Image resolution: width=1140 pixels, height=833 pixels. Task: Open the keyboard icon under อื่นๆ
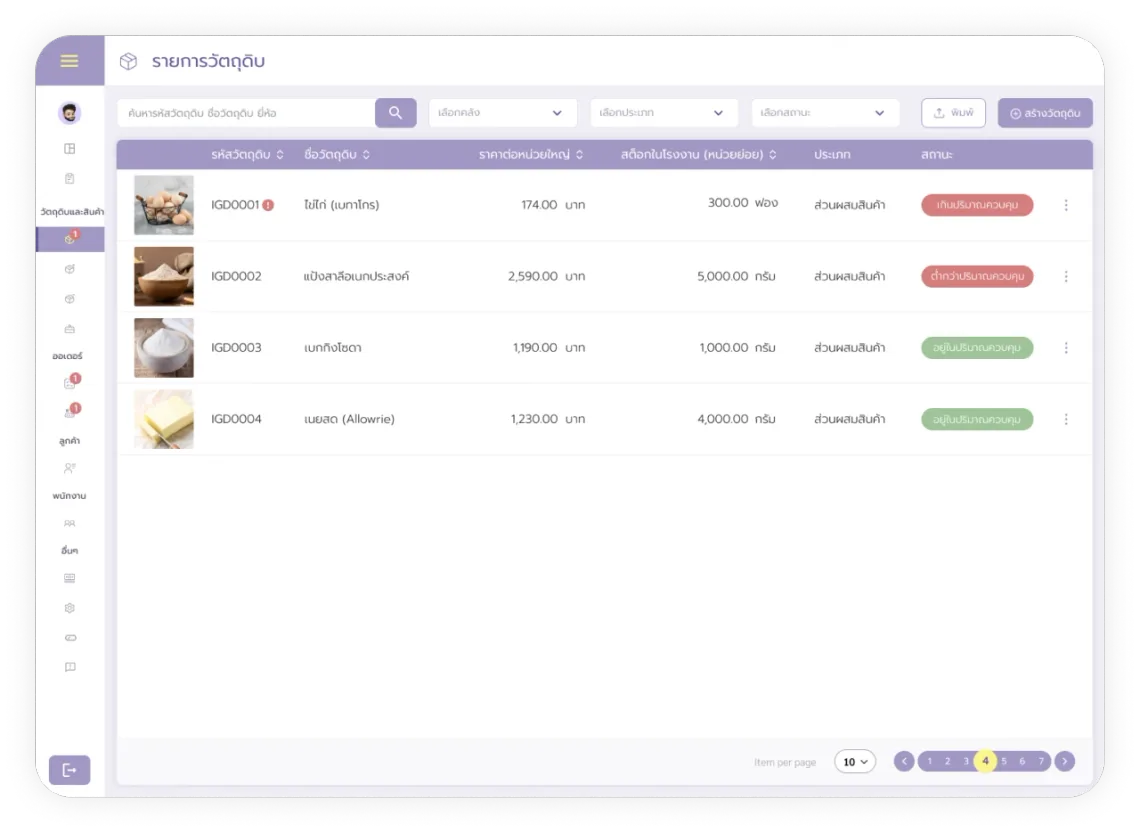(70, 578)
